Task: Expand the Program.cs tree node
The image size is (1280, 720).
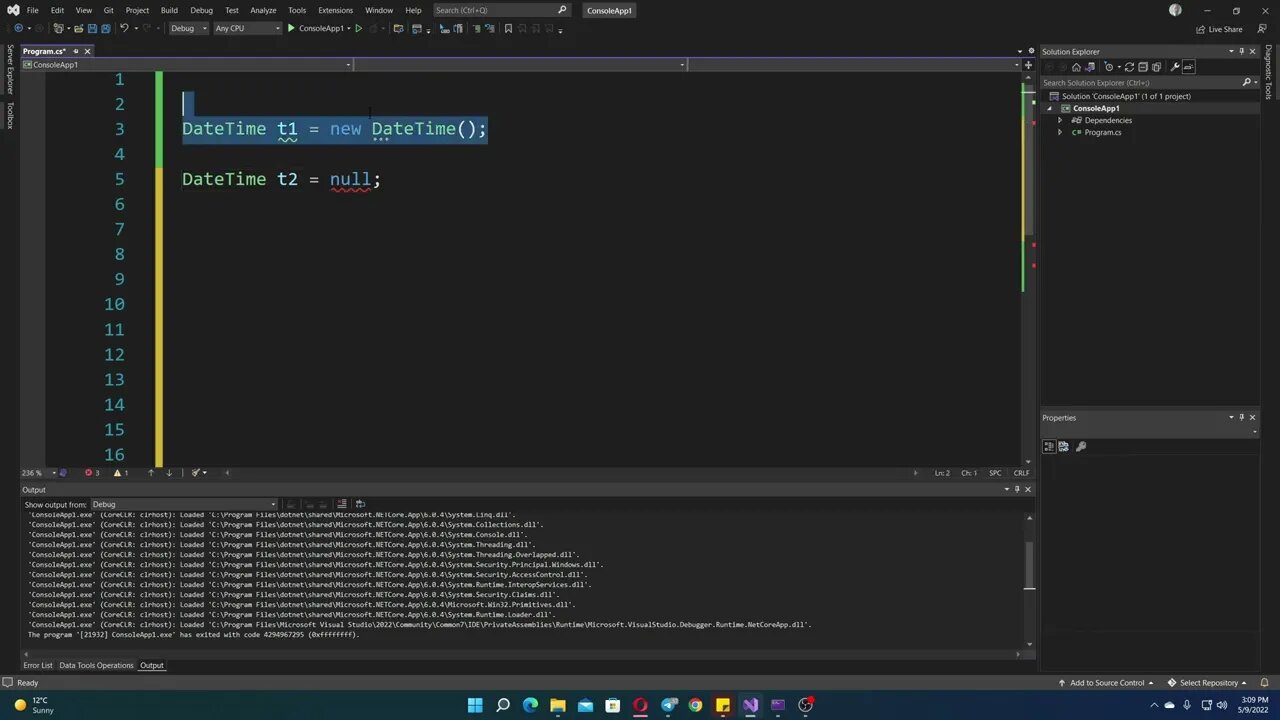Action: [1060, 132]
